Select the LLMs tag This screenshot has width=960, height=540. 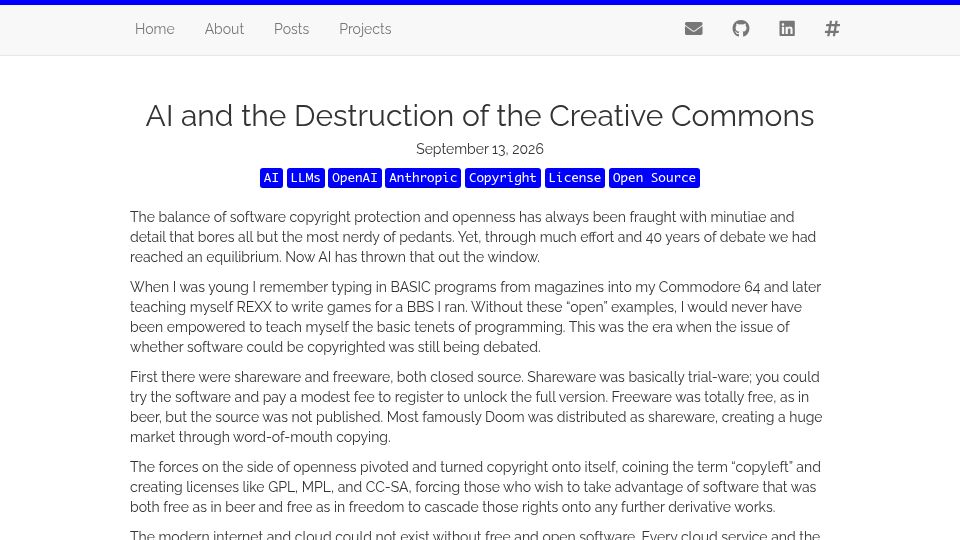(306, 178)
